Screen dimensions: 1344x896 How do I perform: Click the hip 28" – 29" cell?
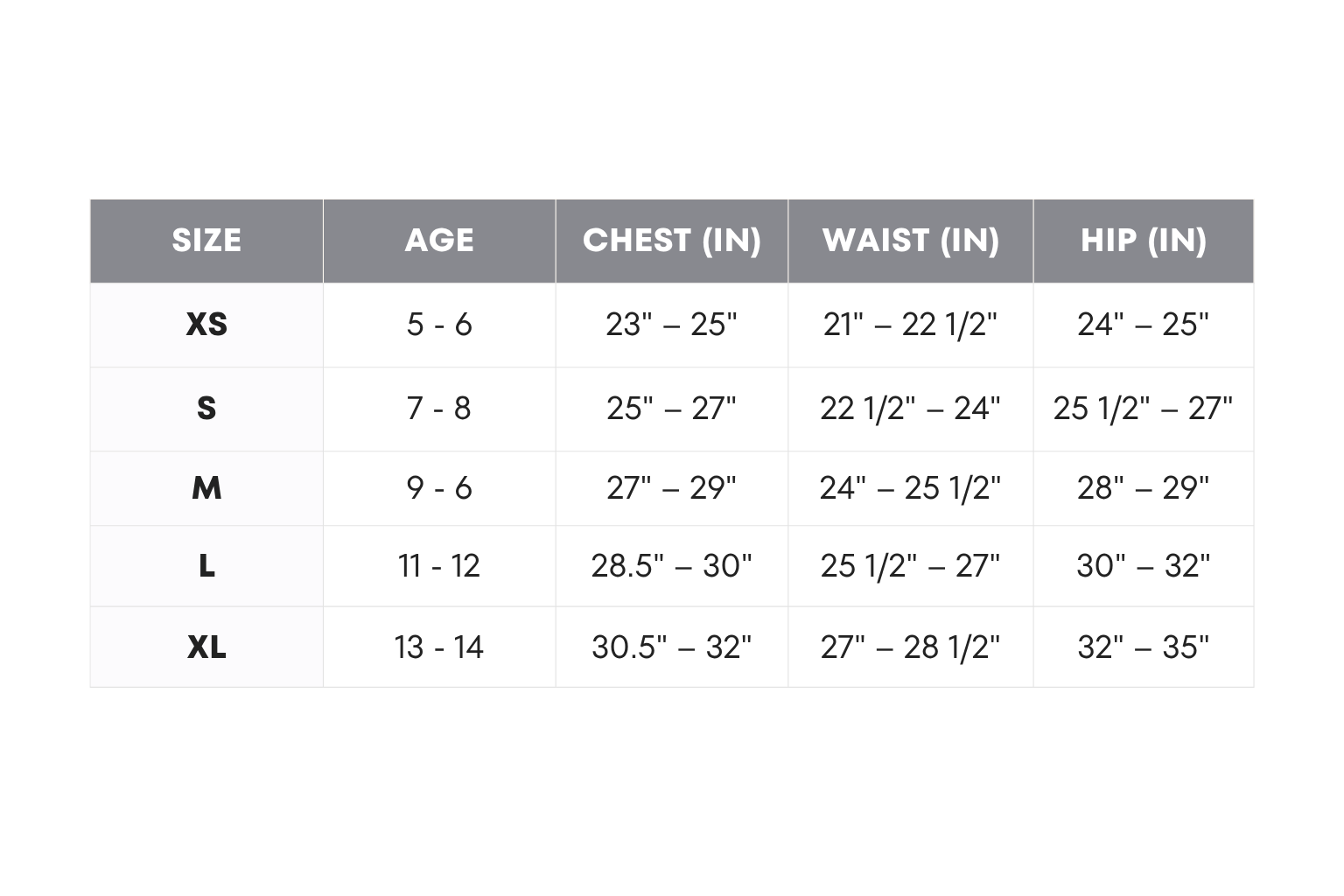[1144, 488]
